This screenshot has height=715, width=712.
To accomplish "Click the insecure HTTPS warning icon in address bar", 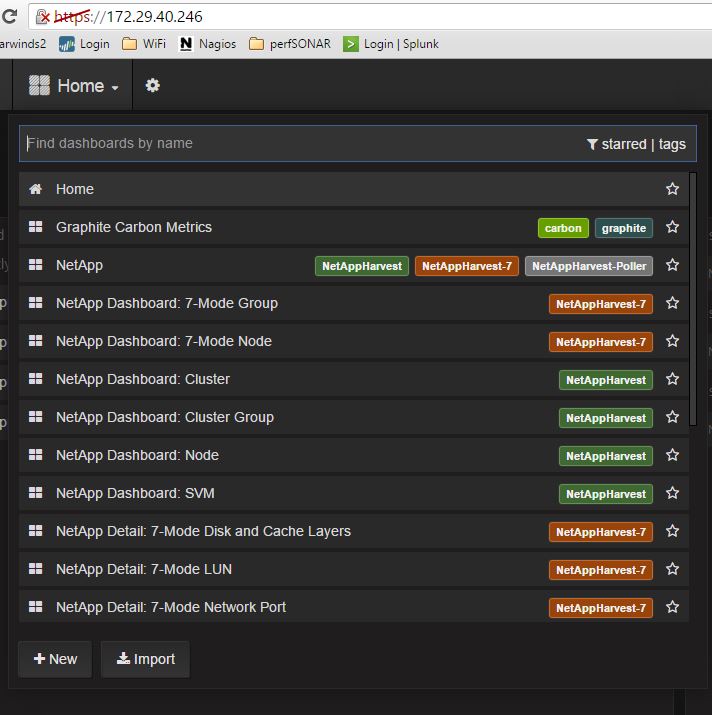I will (x=41, y=17).
